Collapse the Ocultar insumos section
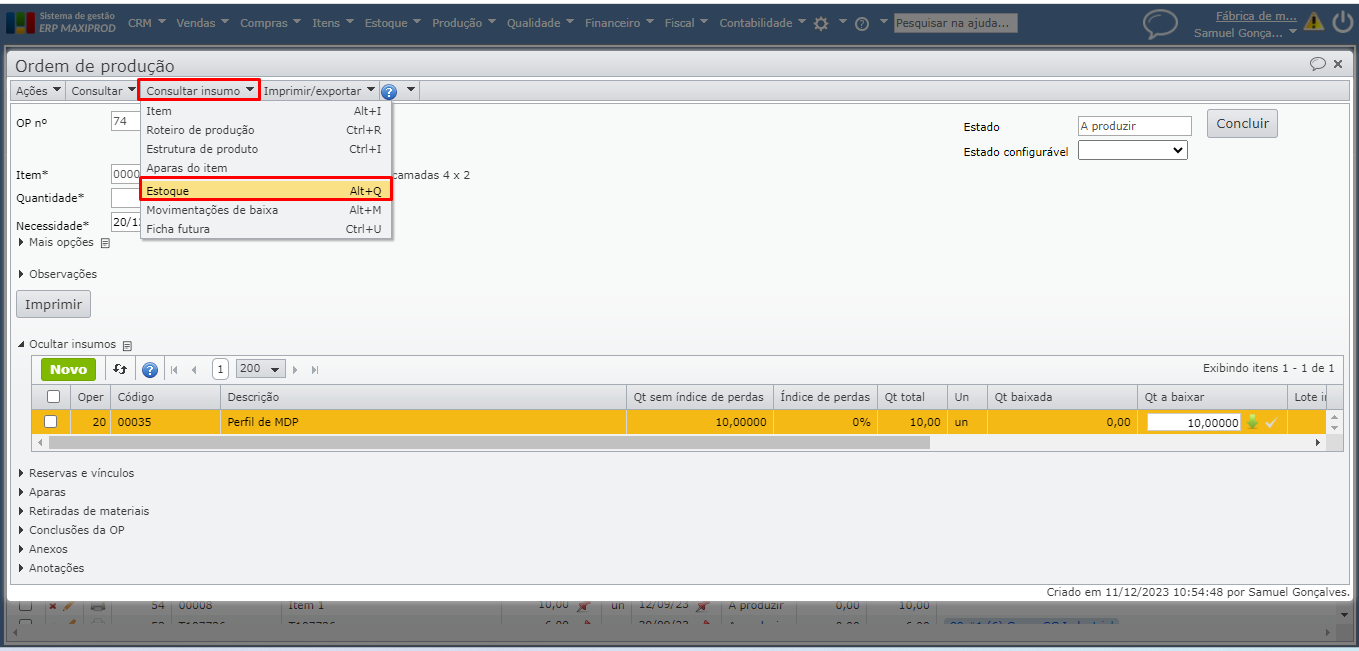This screenshot has width=1359, height=651. [x=66, y=344]
